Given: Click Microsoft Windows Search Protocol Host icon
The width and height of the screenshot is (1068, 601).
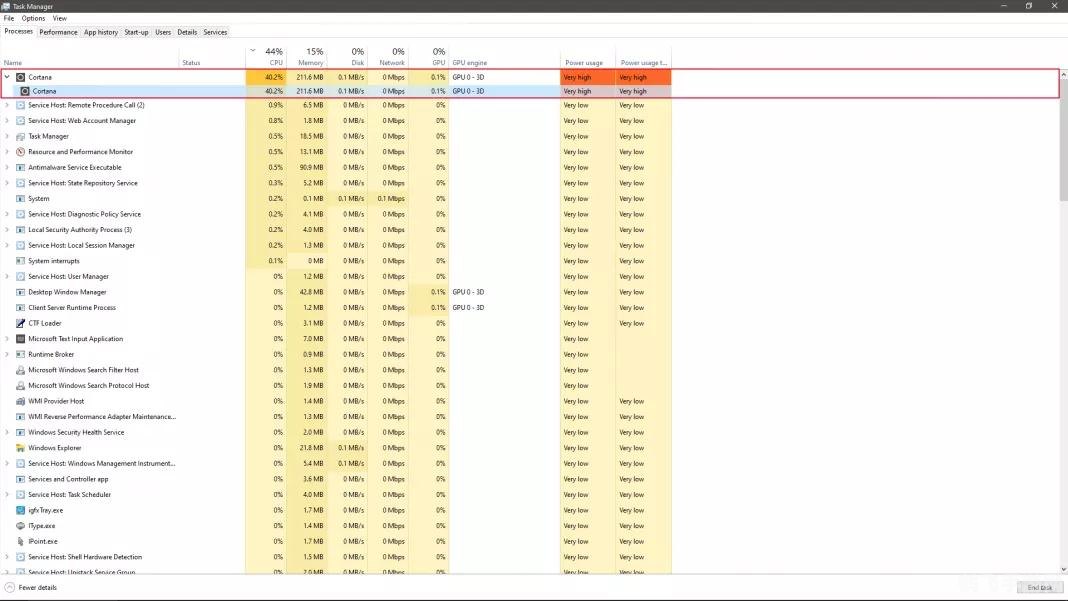Looking at the screenshot, I should 20,386.
